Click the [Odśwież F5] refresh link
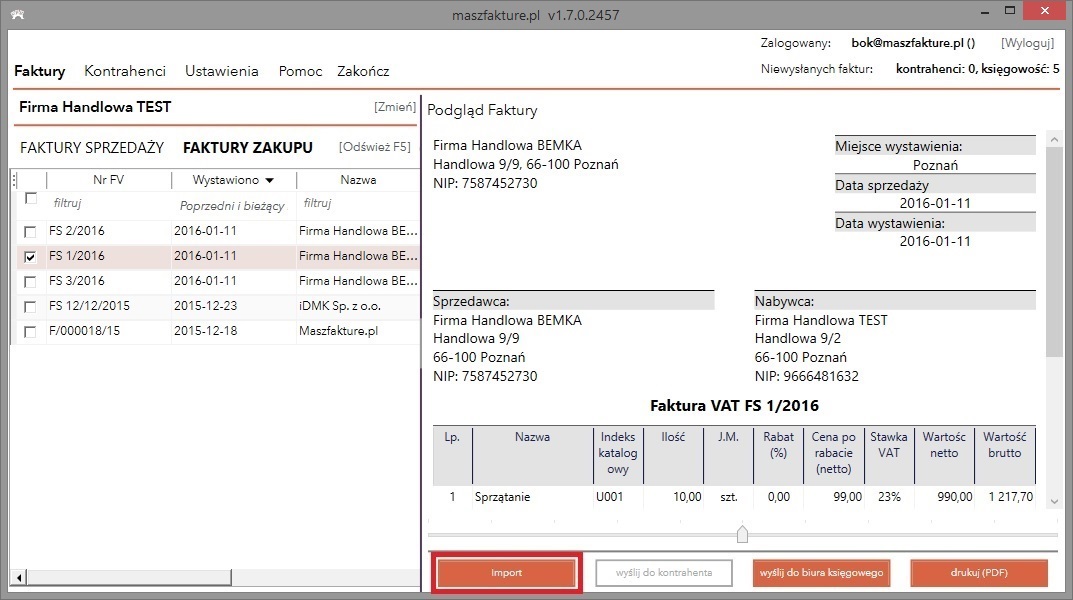1073x600 pixels. click(375, 147)
